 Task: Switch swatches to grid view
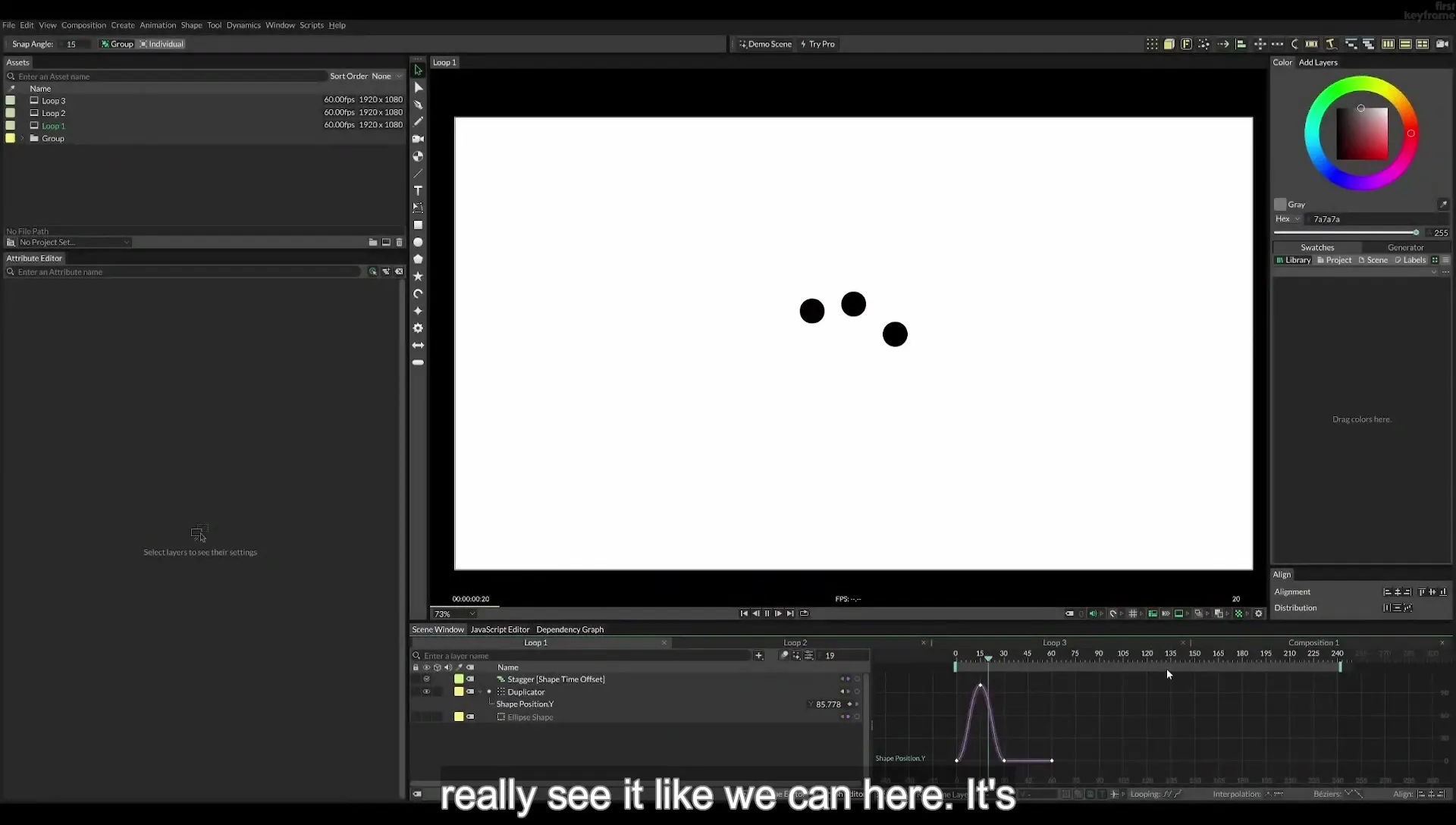point(1435,260)
